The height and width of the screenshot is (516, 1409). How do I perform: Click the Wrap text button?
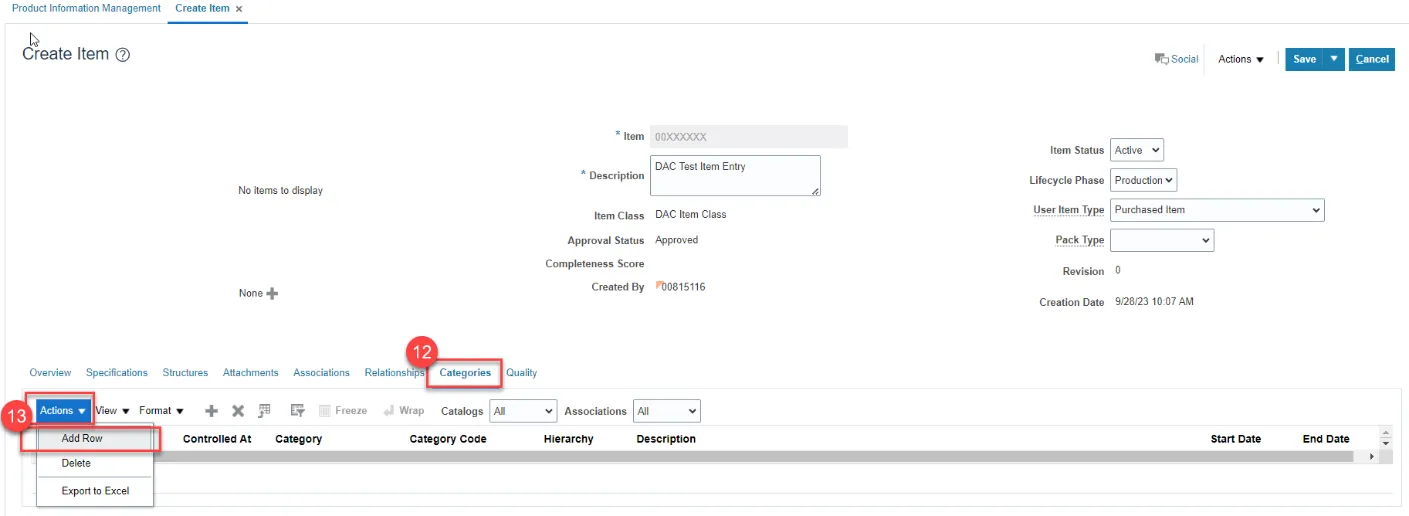point(404,411)
